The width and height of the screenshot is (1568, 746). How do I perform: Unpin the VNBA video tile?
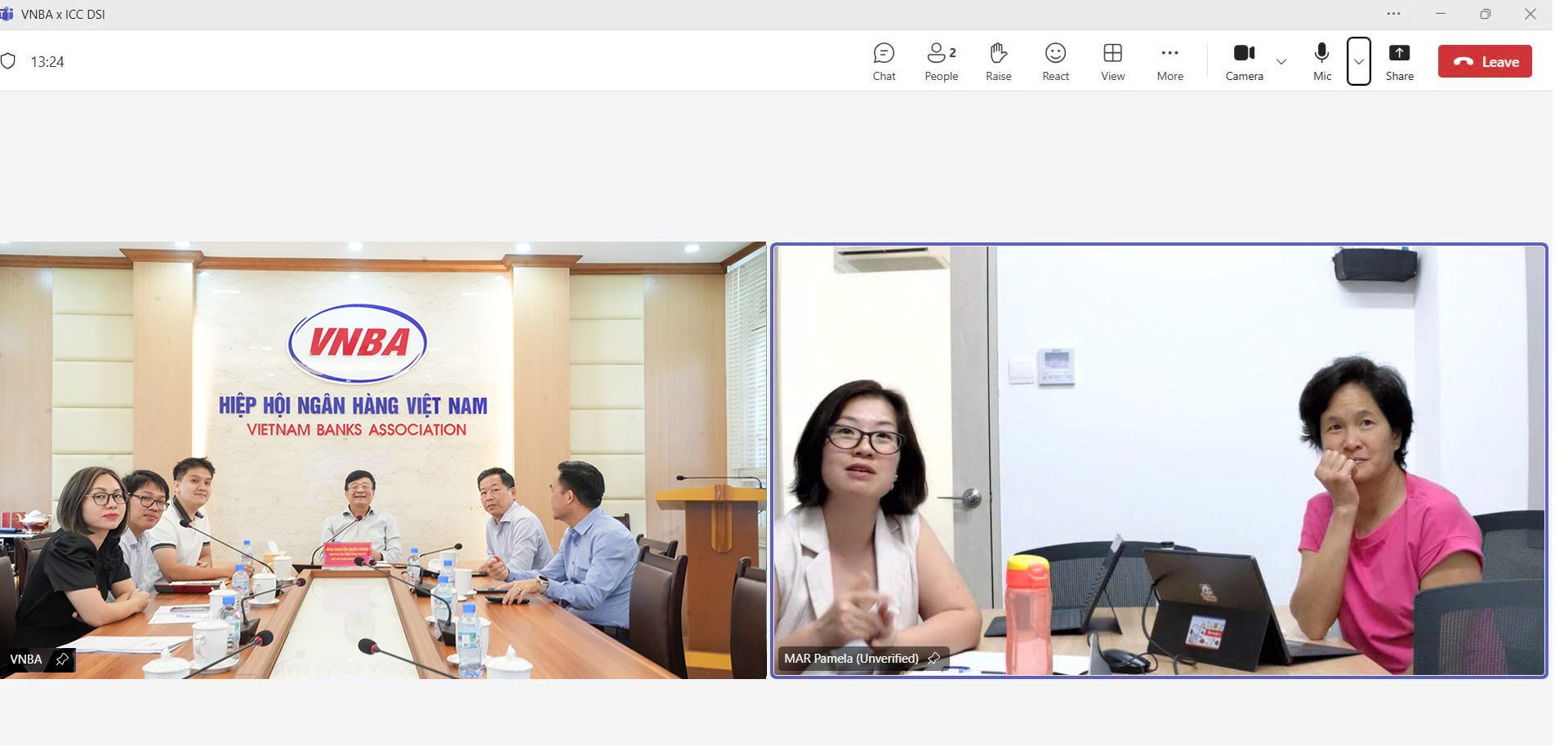click(x=62, y=659)
